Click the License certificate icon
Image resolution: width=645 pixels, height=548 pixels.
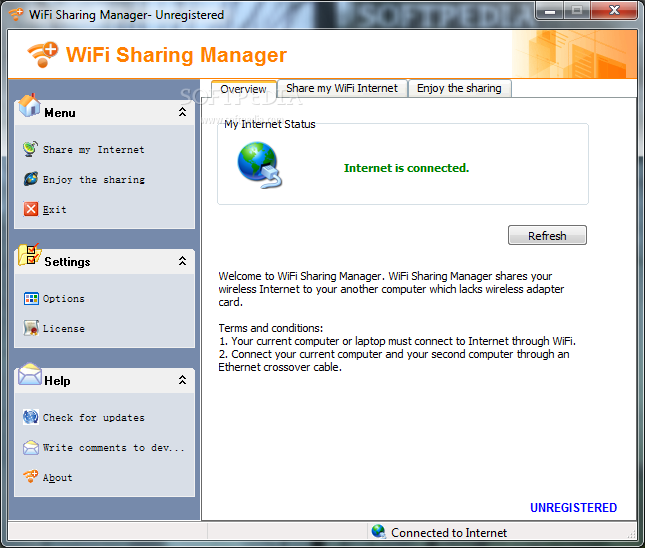pyautogui.click(x=31, y=328)
